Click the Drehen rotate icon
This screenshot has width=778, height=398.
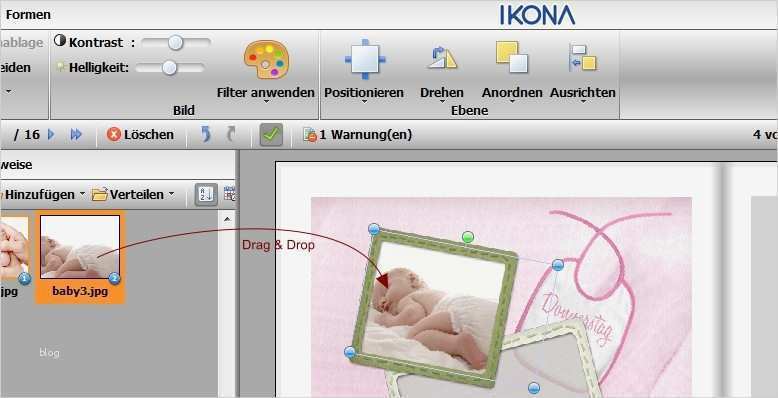pyautogui.click(x=442, y=59)
